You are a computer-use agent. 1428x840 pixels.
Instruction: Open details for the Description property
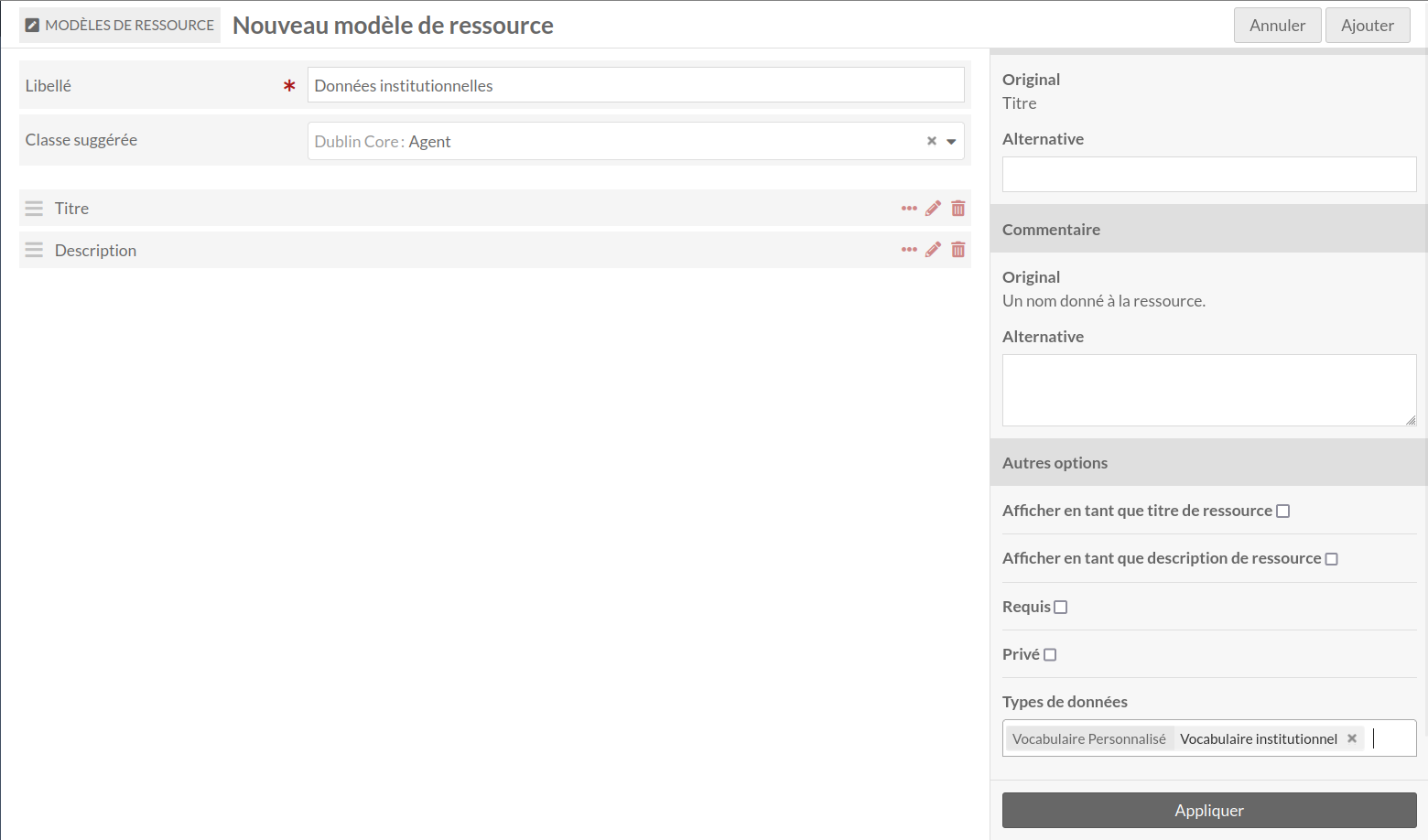(909, 250)
